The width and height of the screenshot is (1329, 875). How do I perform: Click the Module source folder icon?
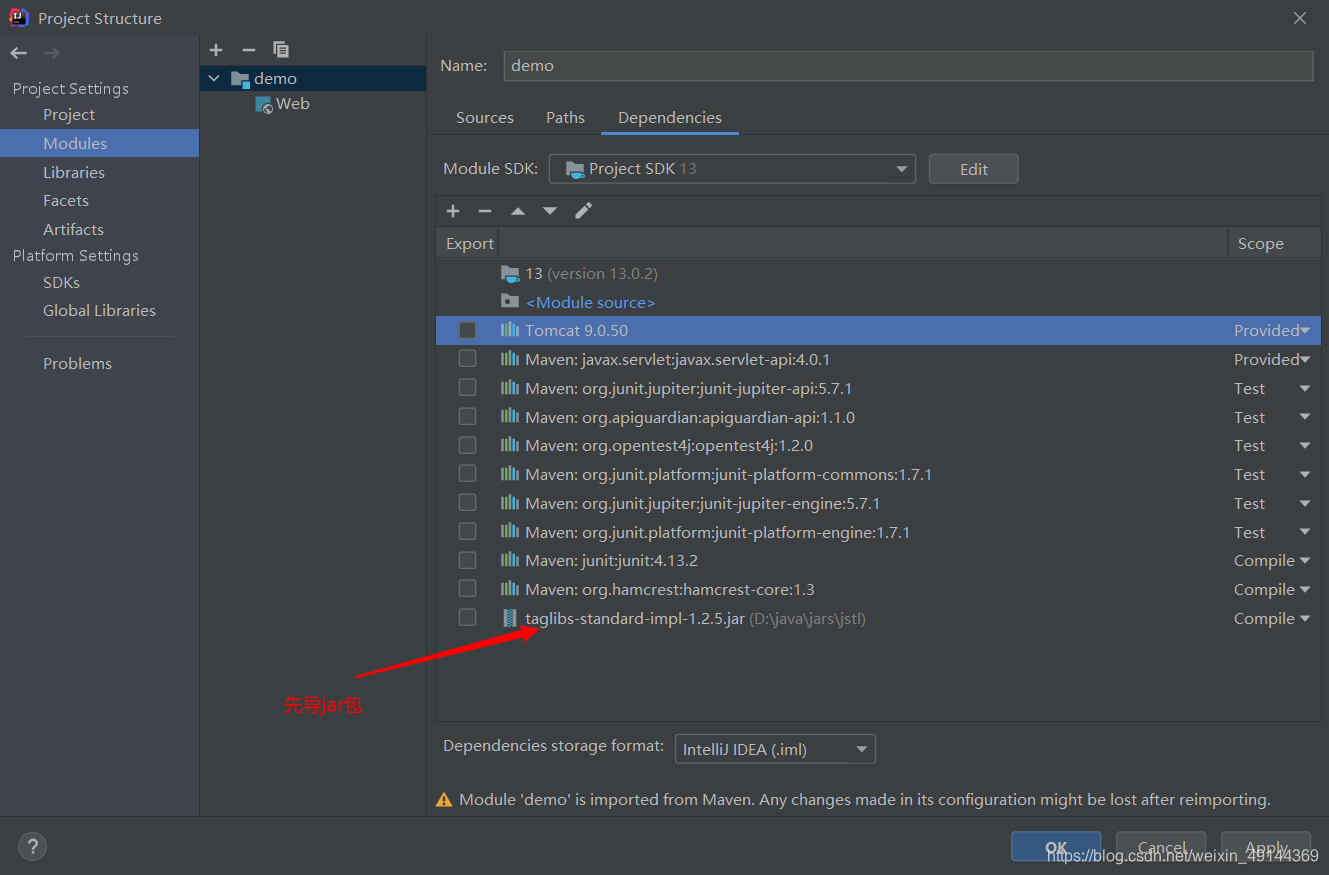(x=510, y=301)
